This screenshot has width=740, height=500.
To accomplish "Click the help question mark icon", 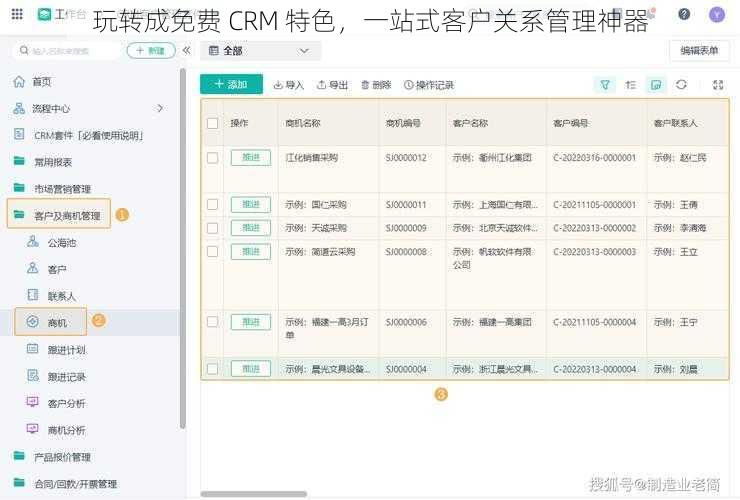I will (x=684, y=14).
